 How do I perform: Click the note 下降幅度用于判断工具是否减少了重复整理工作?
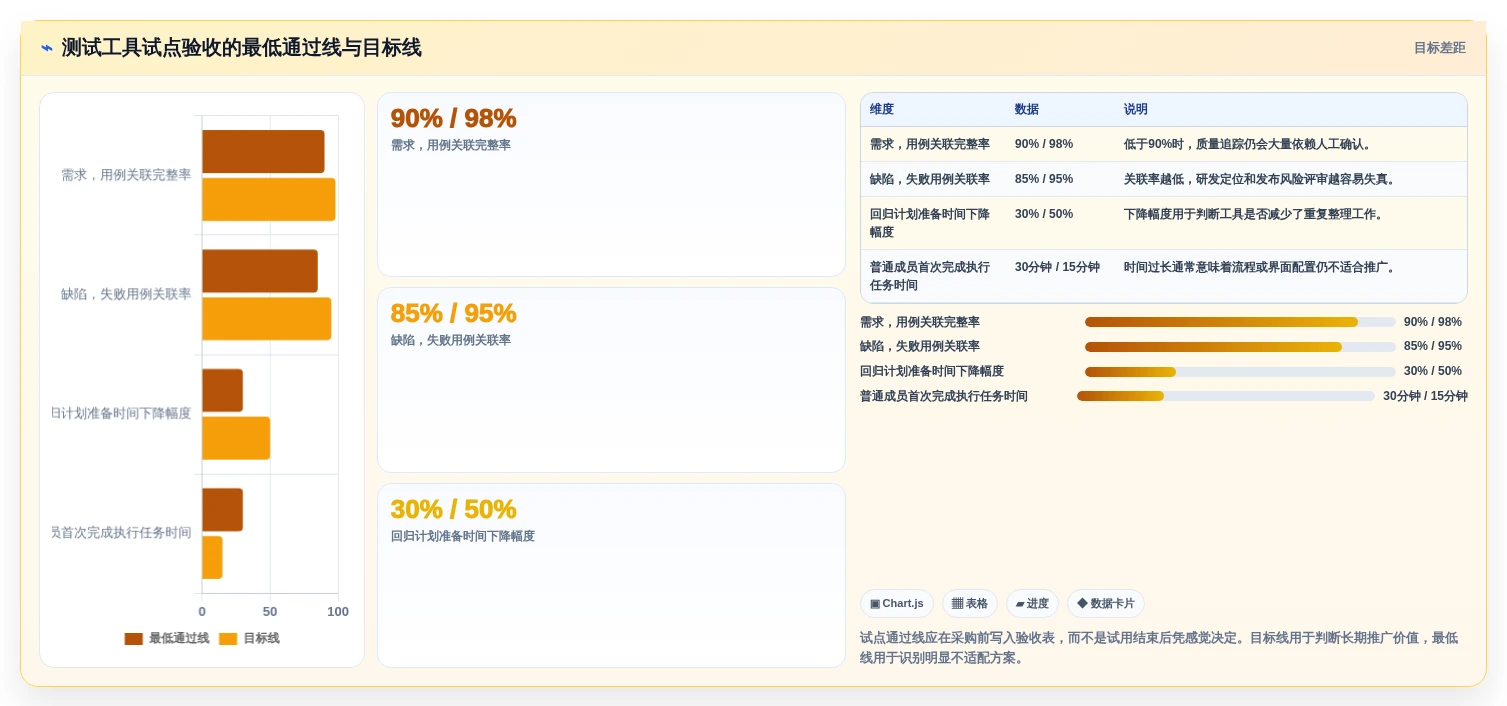1256,214
